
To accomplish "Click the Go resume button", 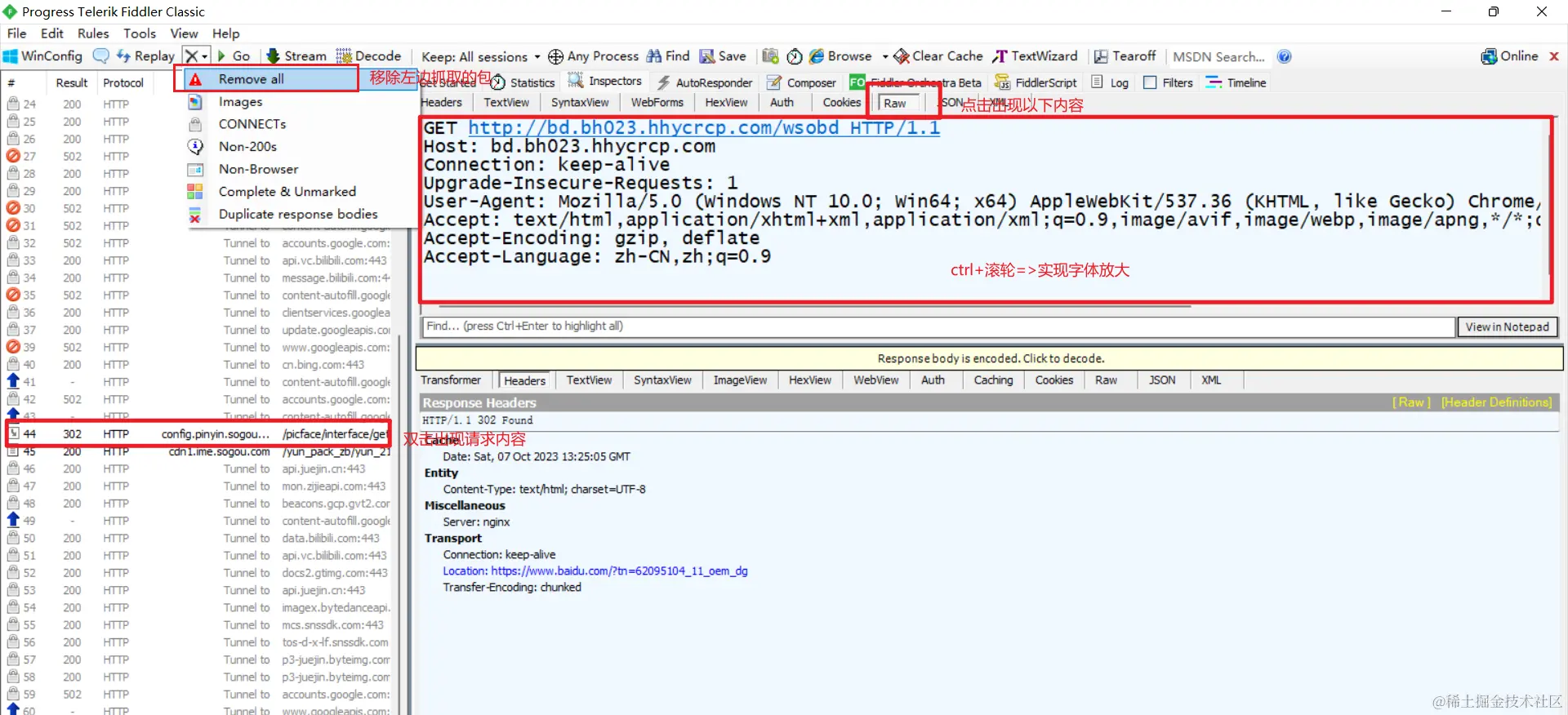I will coord(234,56).
